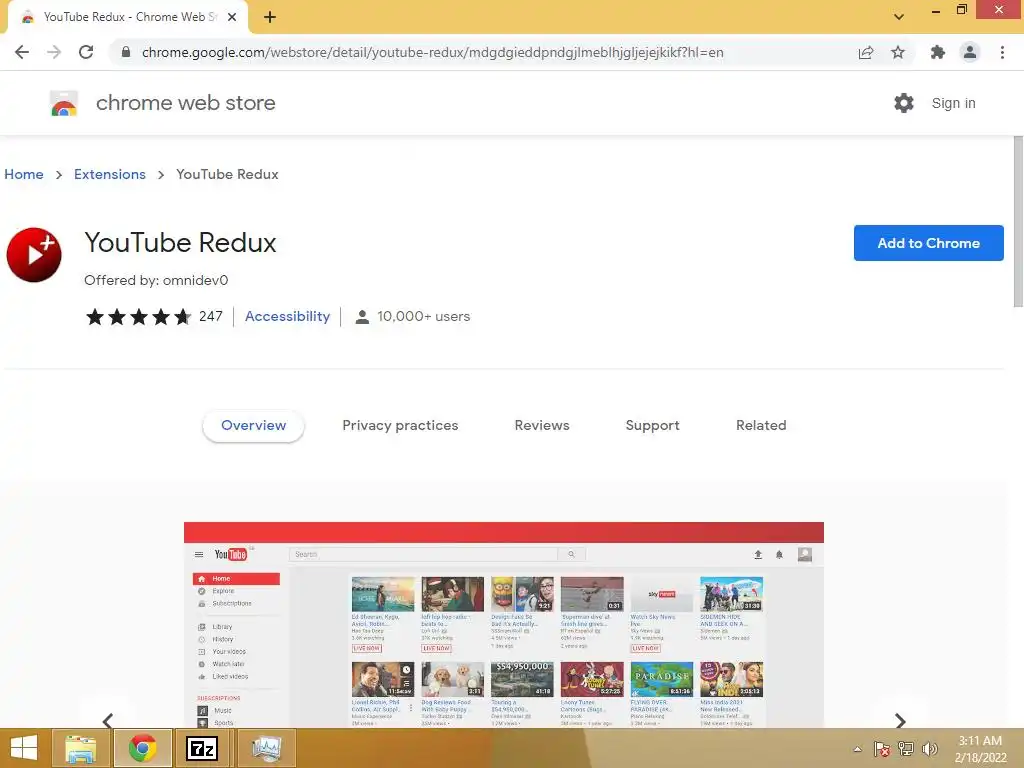
Task: Click the star rating row
Action: [x=138, y=317]
